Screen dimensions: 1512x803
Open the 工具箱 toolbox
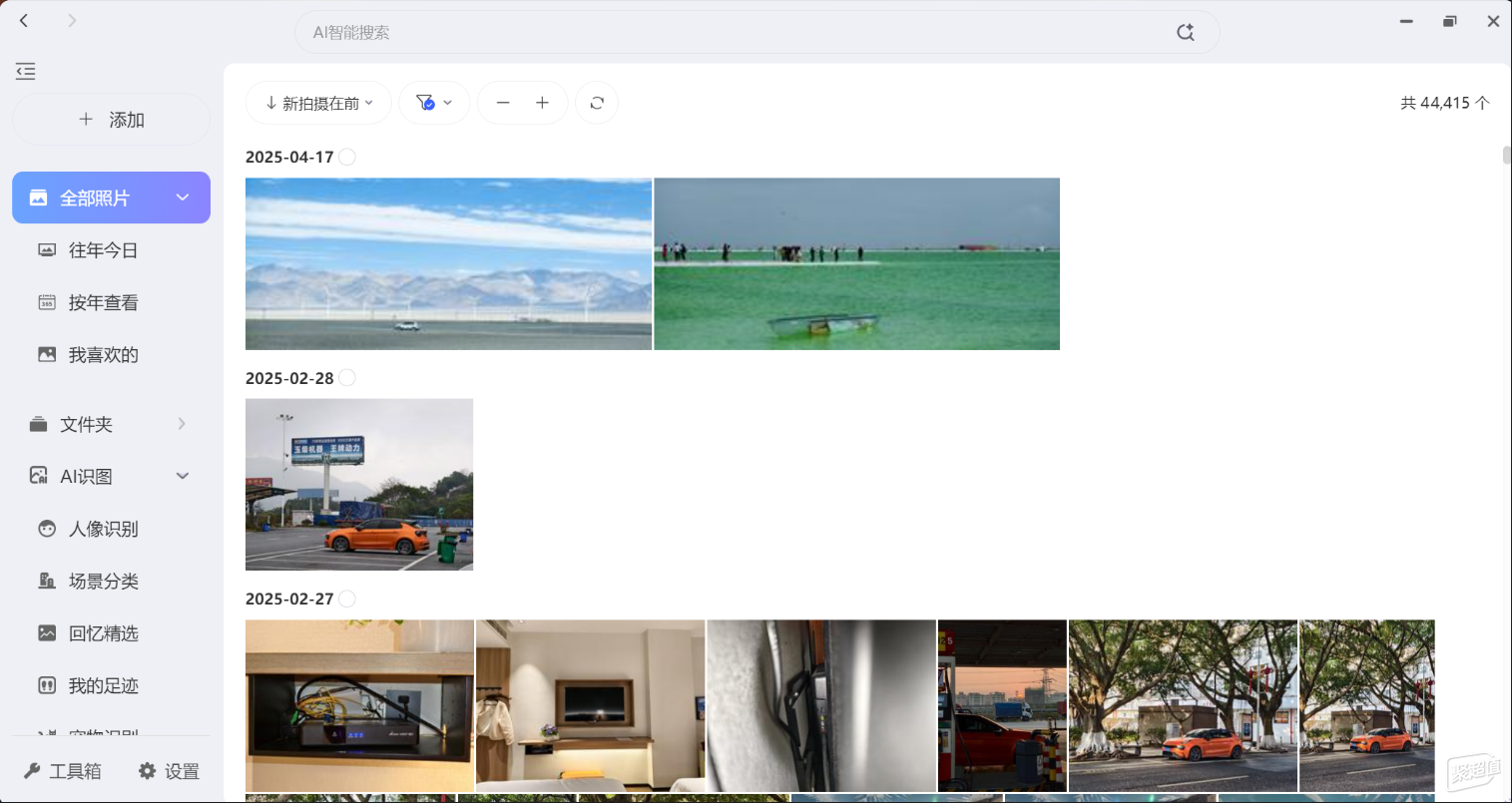click(63, 771)
